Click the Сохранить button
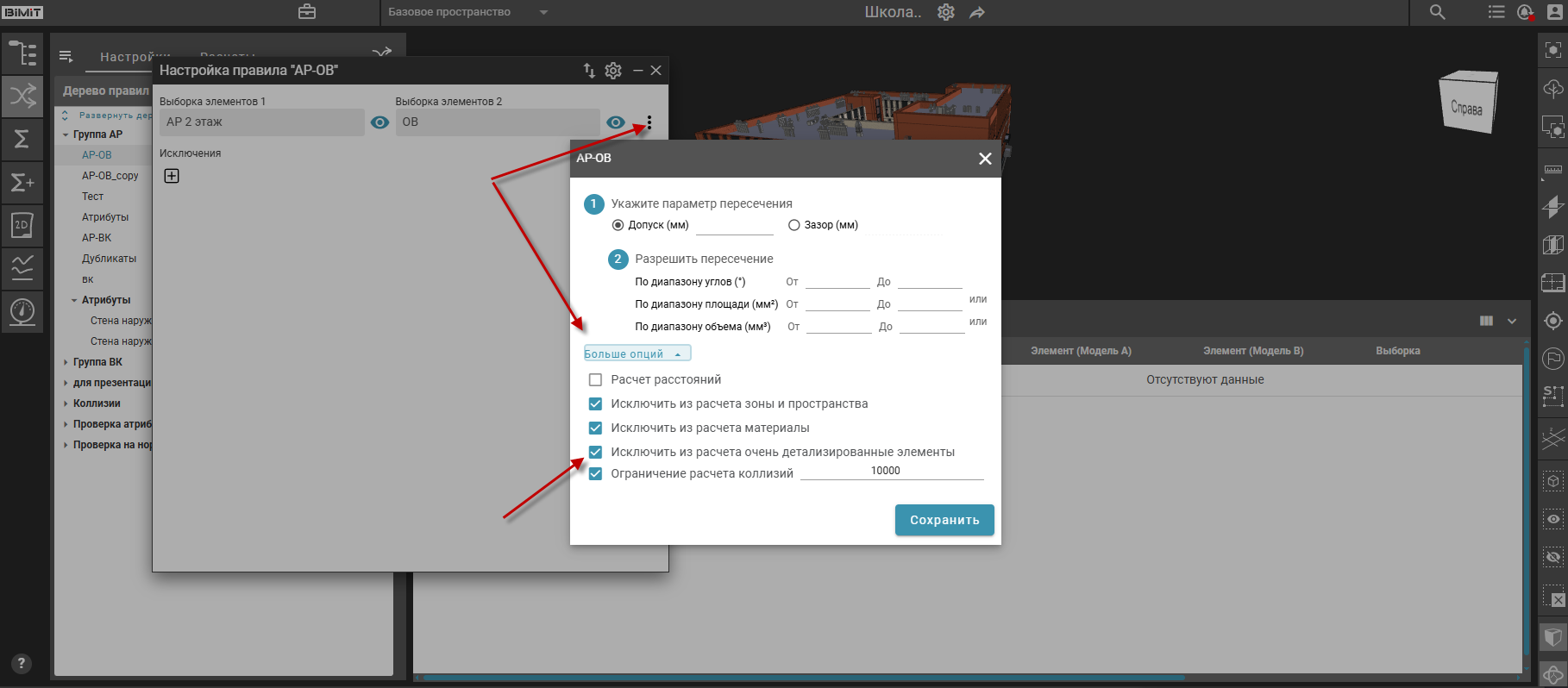 944,520
